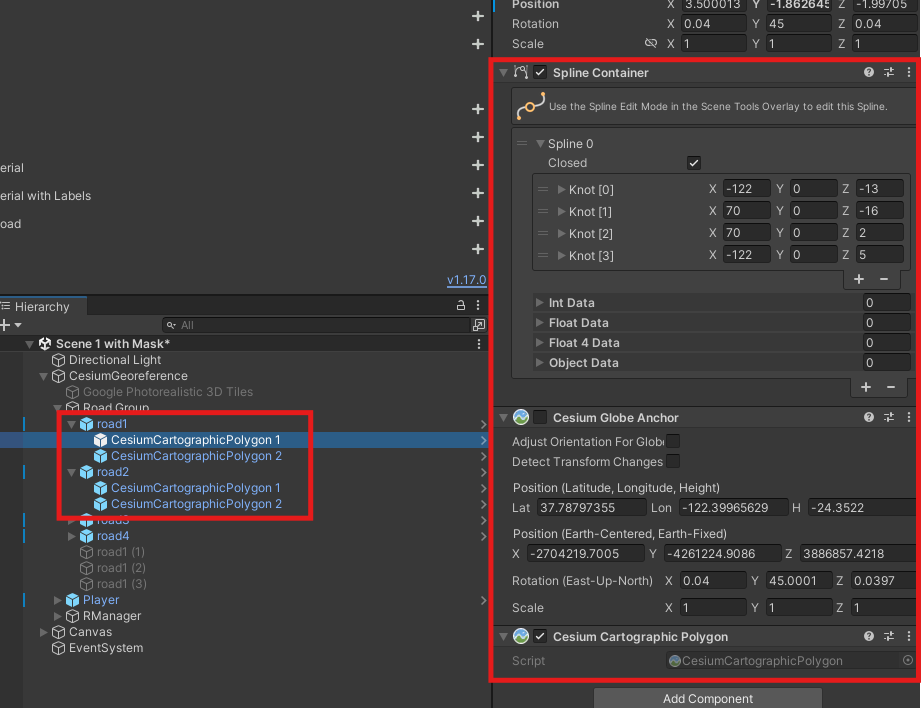Image resolution: width=922 pixels, height=708 pixels.
Task: Click the Cesium Globe Anchor component icon
Action: (x=521, y=418)
